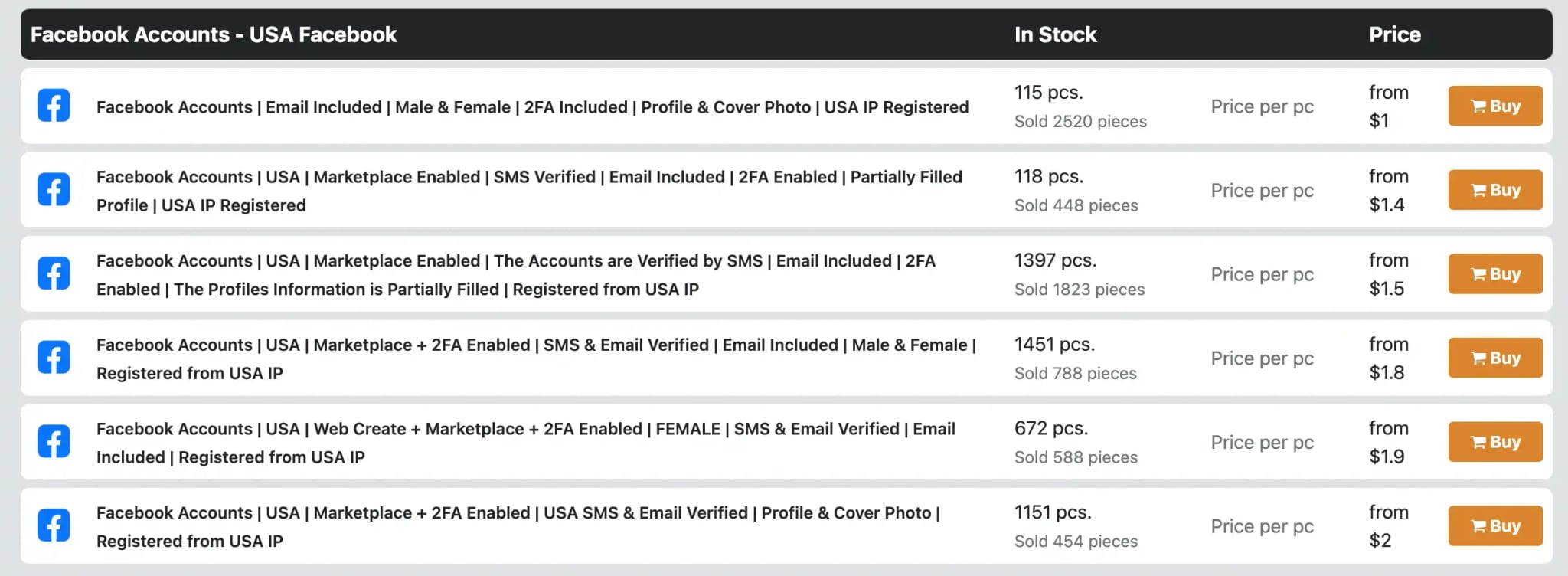Click the 'Price' column header
The image size is (1568, 576).
[x=1394, y=34]
